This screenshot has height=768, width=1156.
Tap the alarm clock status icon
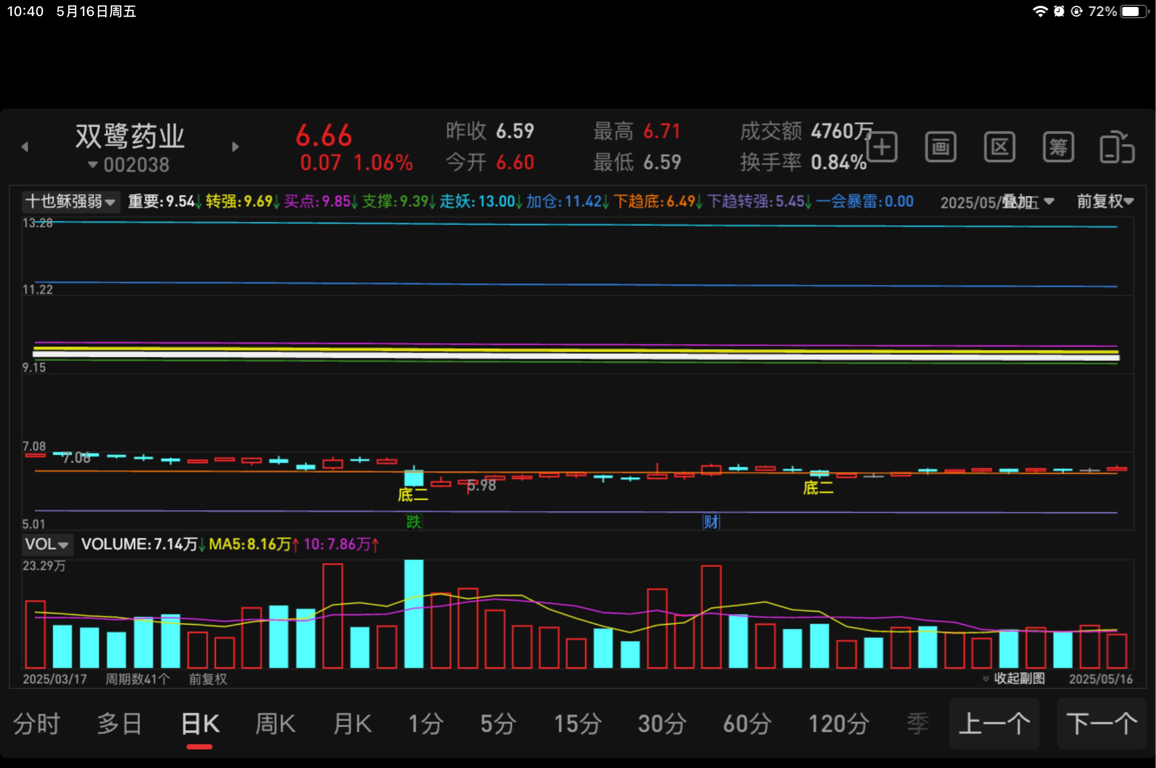[x=1059, y=11]
